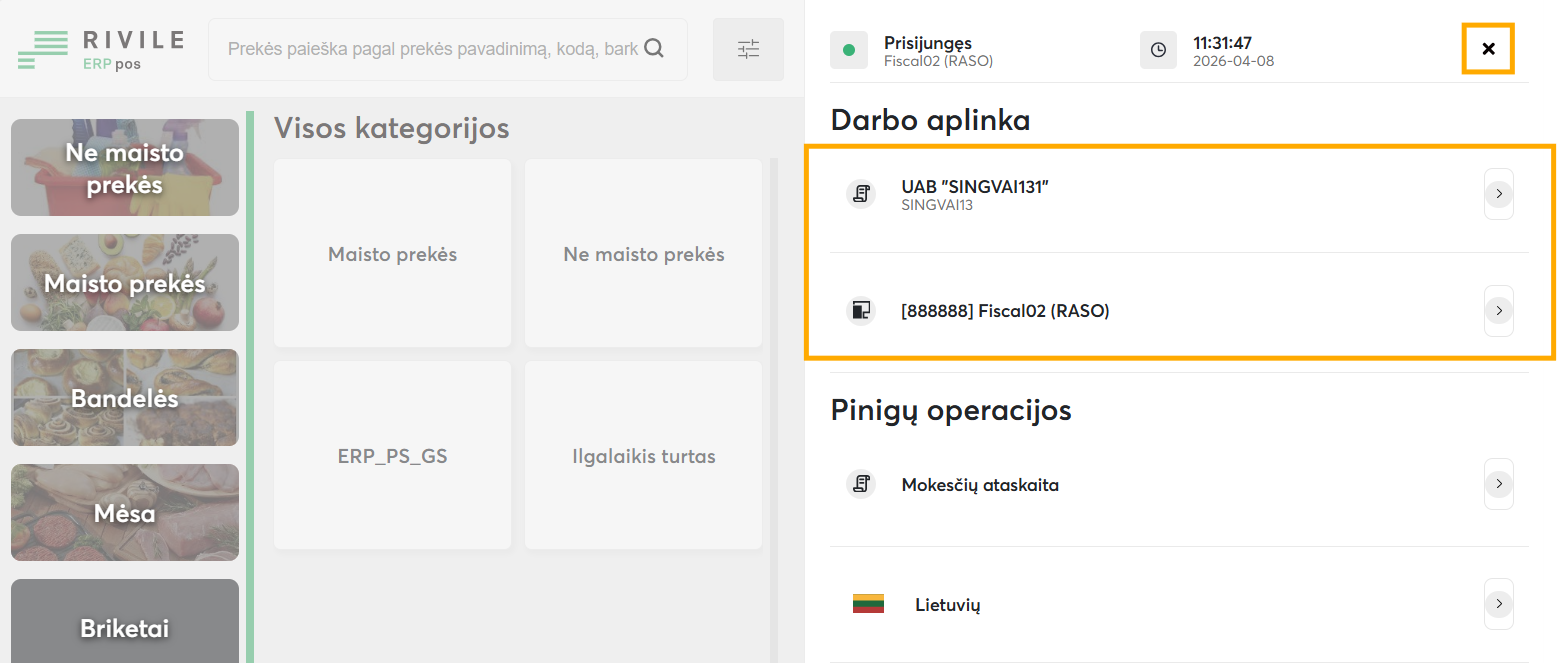Click the Mokesčių ataskaita report icon
The image size is (1557, 663).
[861, 485]
